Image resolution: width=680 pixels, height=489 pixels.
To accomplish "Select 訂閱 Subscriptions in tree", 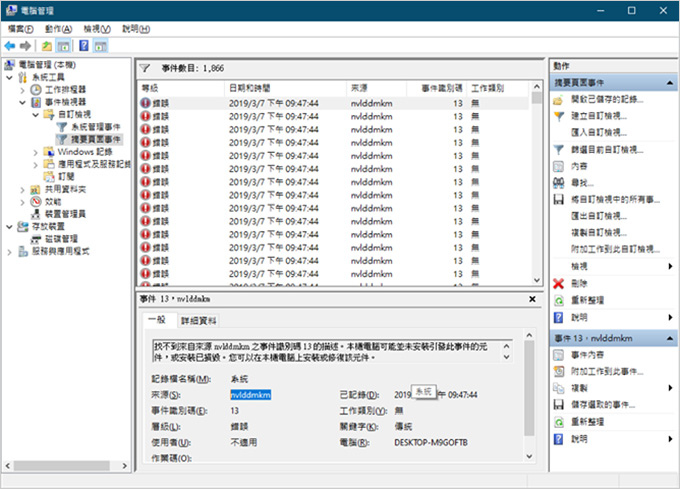I will coord(66,176).
